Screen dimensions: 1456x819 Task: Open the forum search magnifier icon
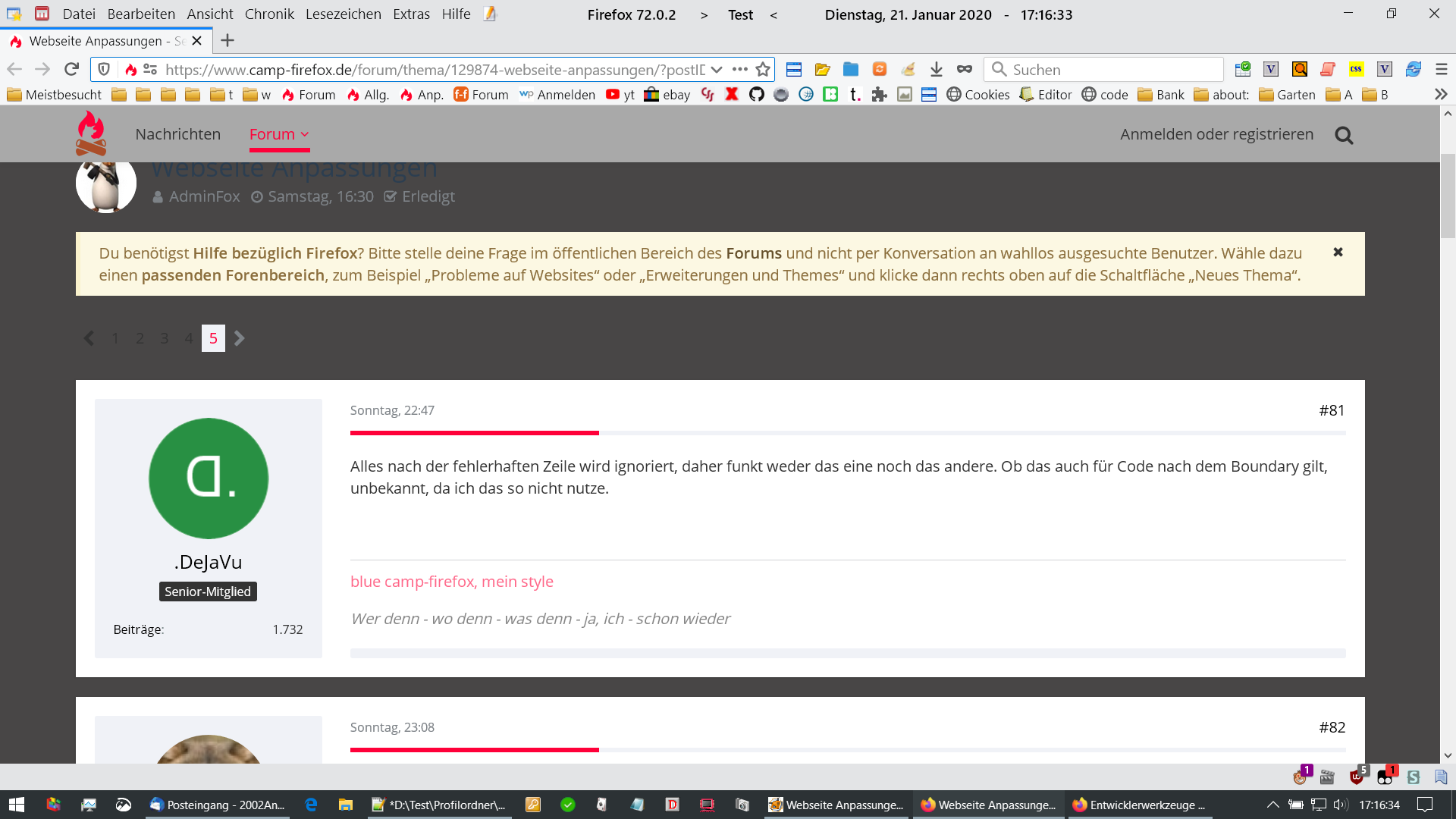1344,135
